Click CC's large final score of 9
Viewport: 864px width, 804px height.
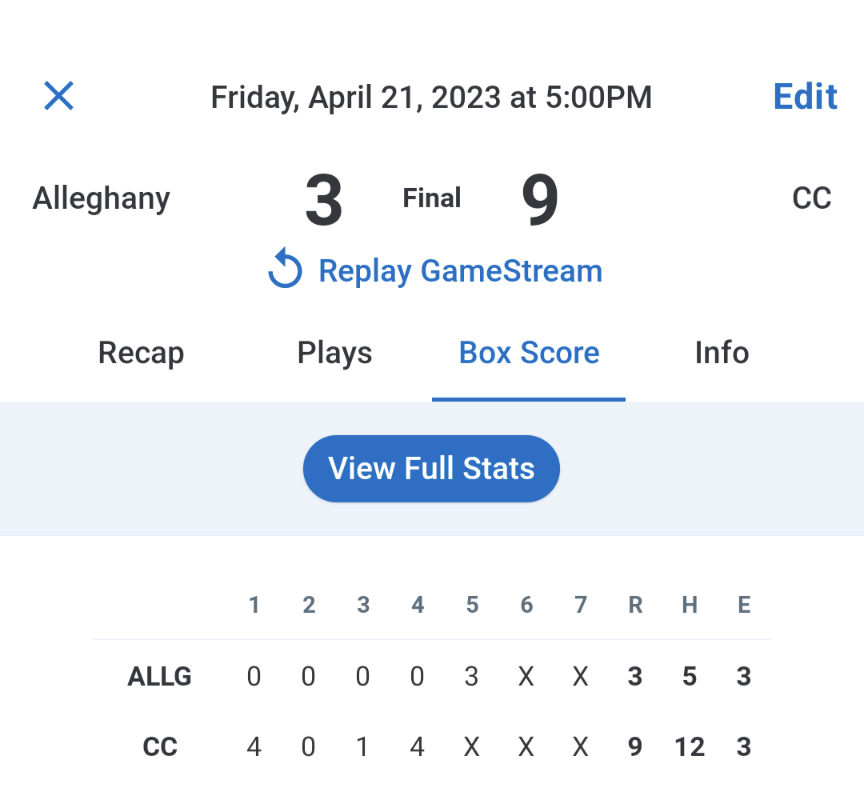point(540,200)
